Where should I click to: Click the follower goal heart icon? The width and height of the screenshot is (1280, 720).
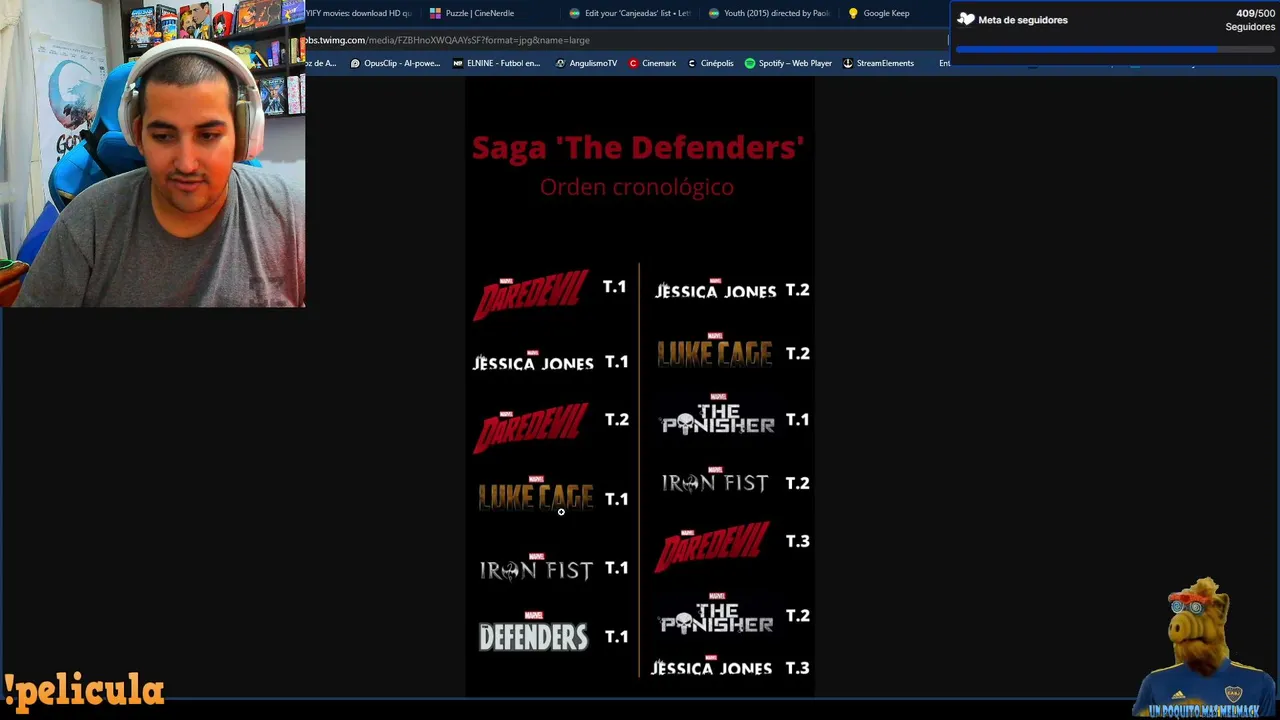coord(966,19)
